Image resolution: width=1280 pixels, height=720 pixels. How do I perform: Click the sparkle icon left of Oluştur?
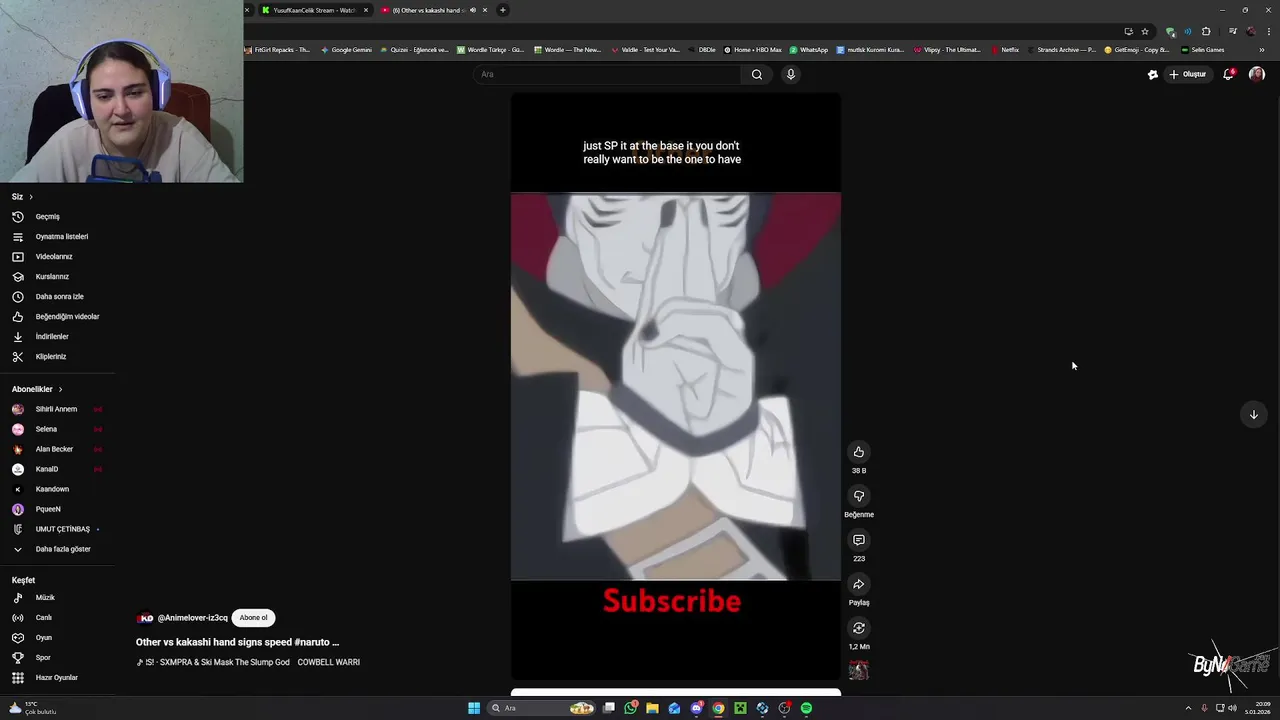pyautogui.click(x=1152, y=74)
